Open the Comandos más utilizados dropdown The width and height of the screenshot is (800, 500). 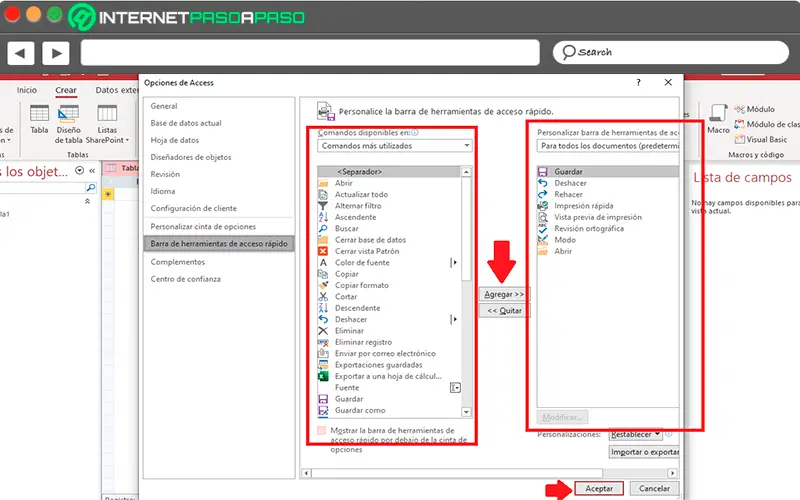pyautogui.click(x=394, y=146)
